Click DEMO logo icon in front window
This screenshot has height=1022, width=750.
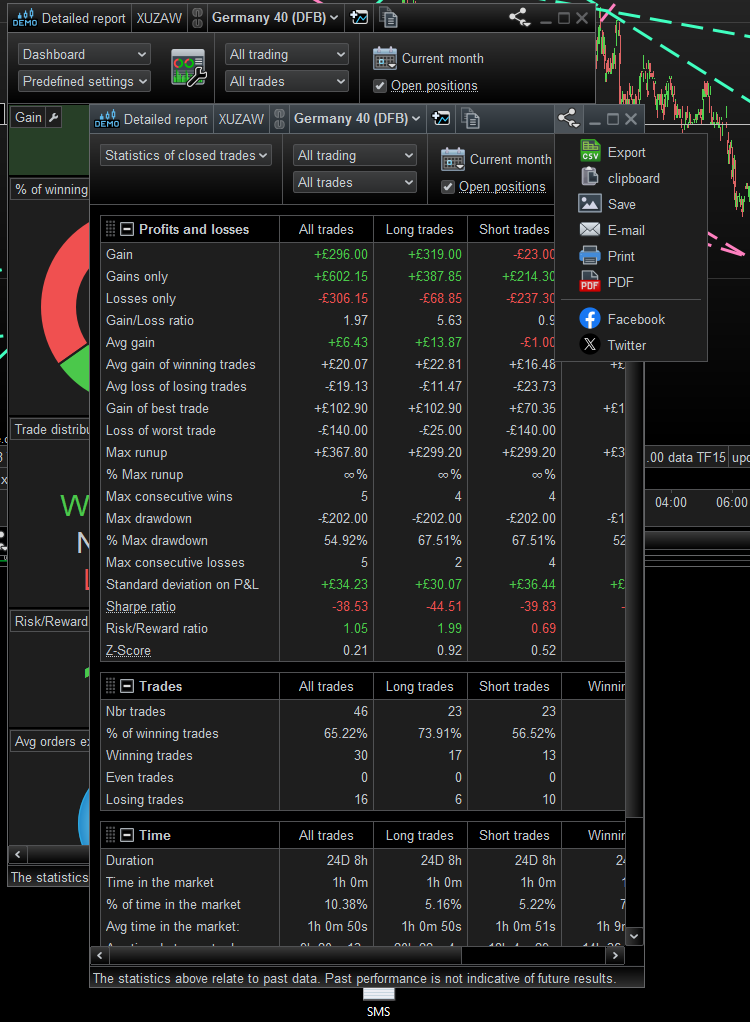pos(107,119)
